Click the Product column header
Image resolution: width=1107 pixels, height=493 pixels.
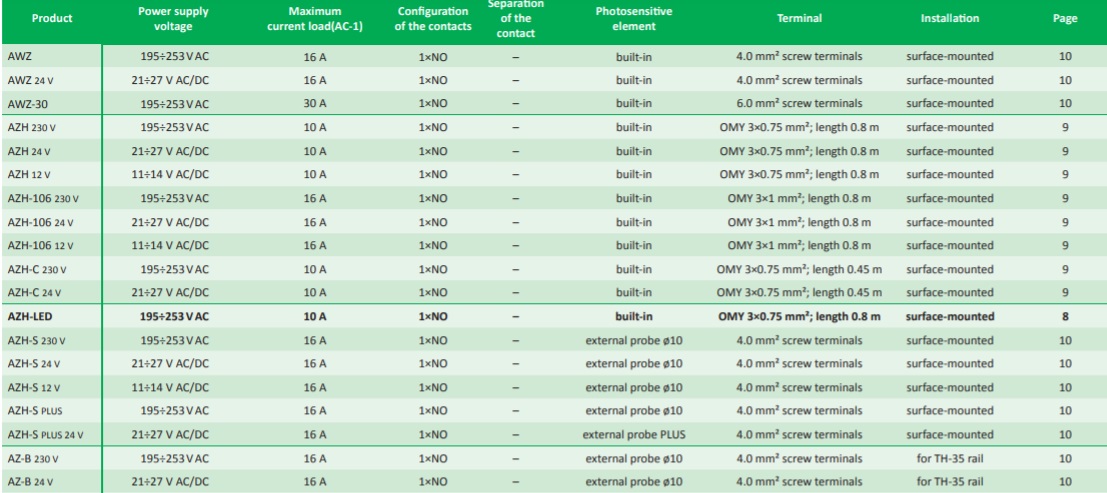[x=52, y=19]
